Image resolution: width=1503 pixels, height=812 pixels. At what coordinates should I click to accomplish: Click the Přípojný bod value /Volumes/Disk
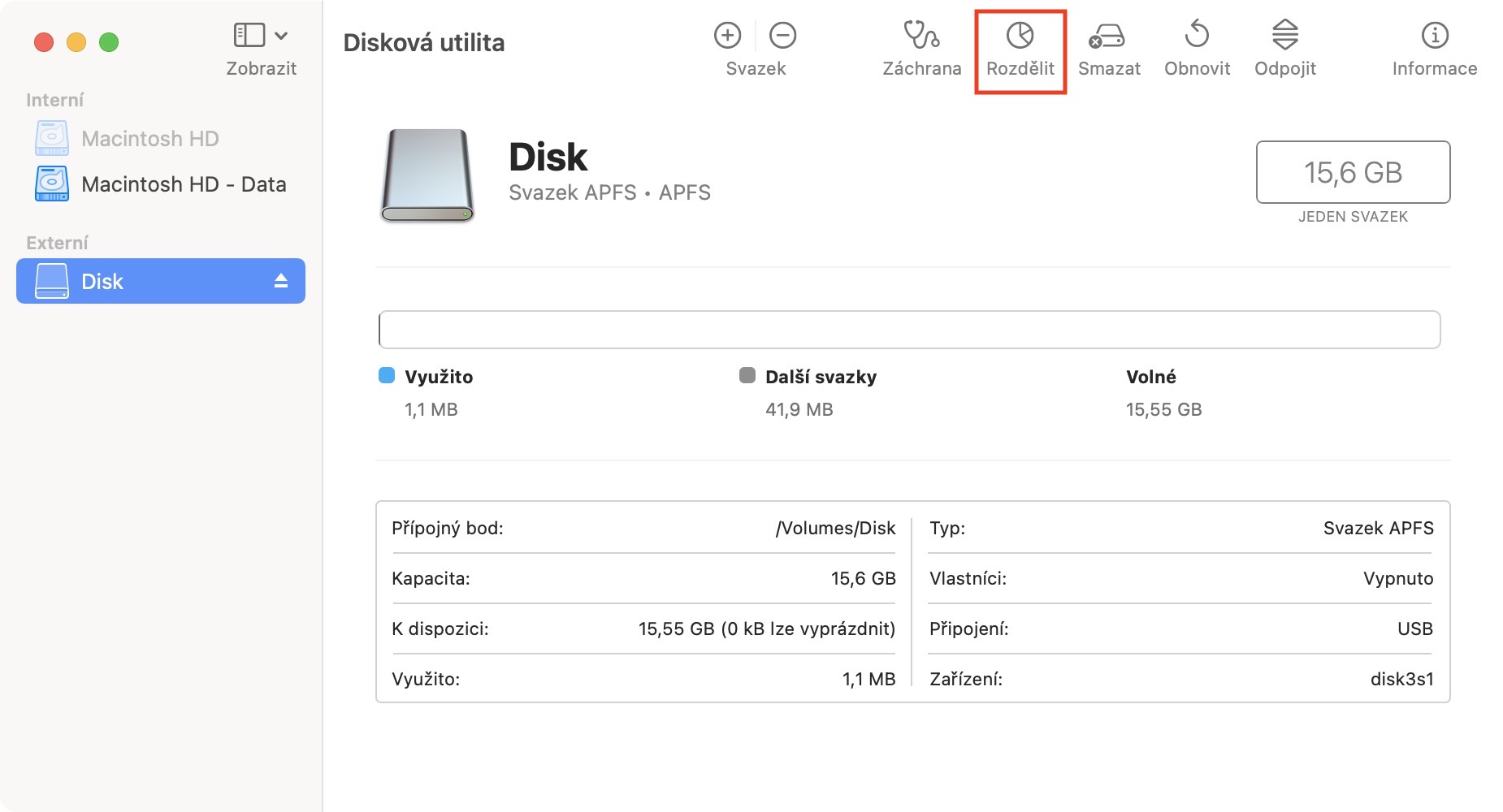pos(835,529)
